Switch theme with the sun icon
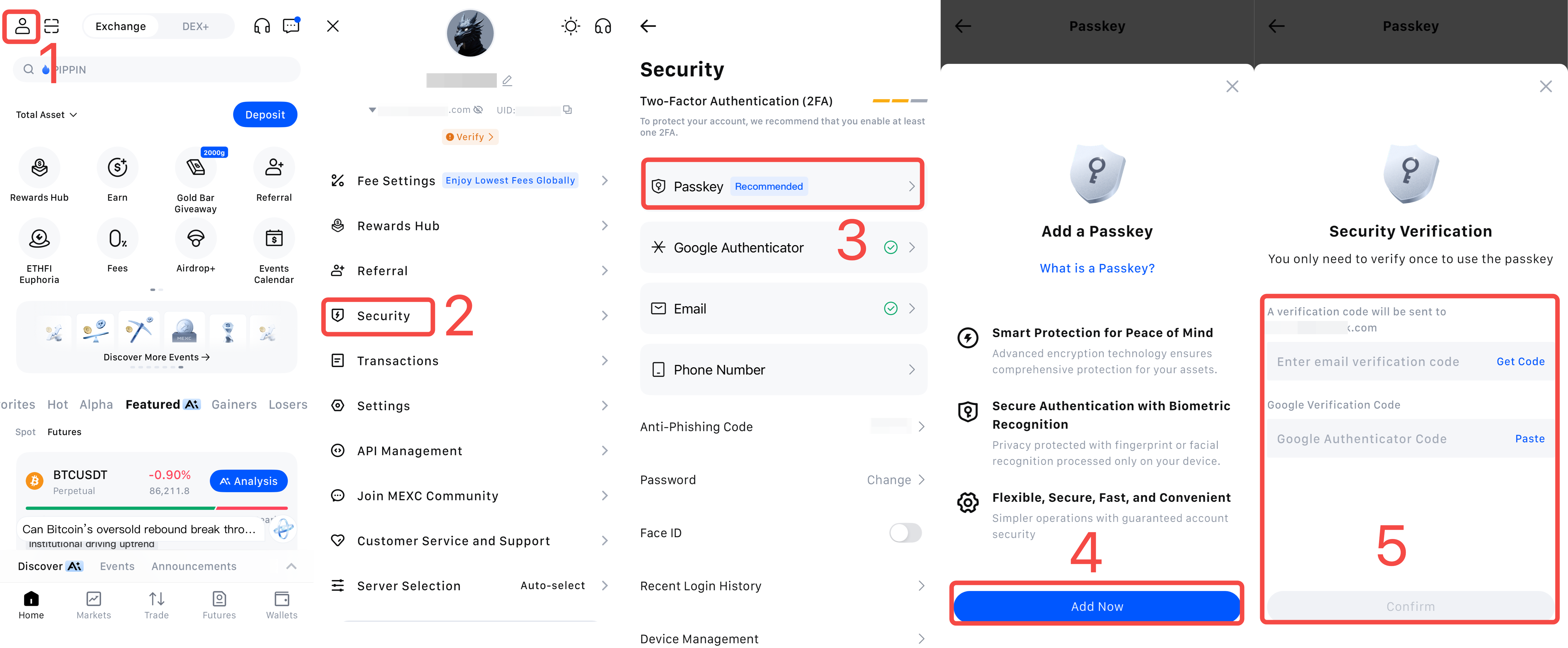The image size is (1568, 648). pos(570,26)
